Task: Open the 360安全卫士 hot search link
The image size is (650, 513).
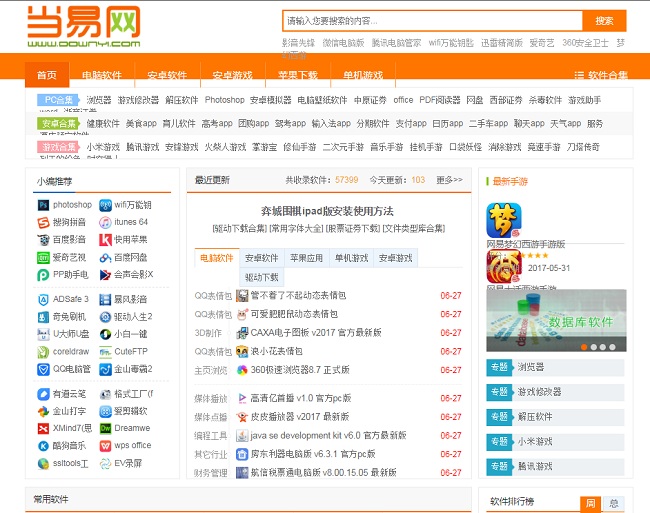Action: tap(585, 43)
